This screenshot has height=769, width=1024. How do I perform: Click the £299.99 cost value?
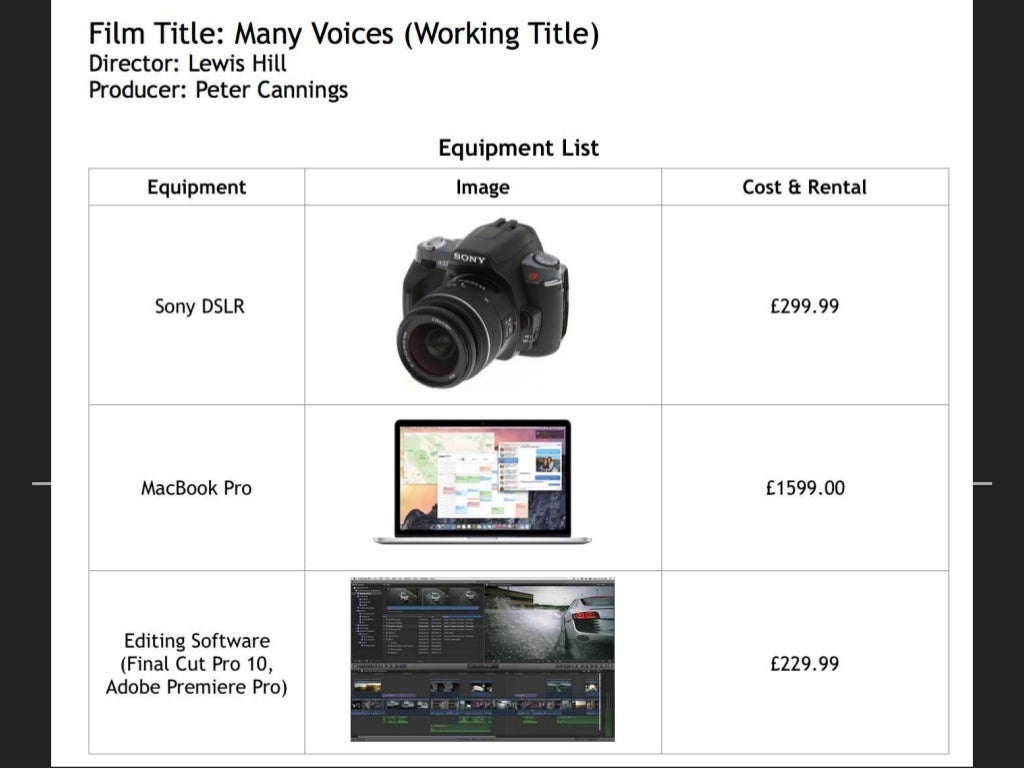click(x=805, y=306)
